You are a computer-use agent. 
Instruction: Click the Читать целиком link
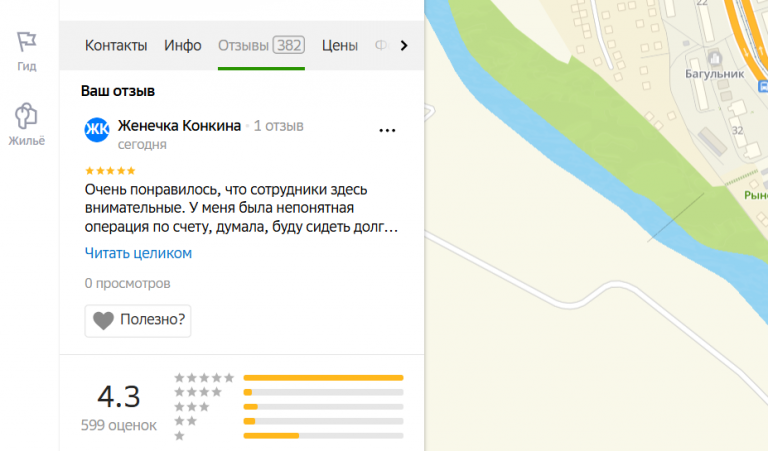tap(138, 253)
